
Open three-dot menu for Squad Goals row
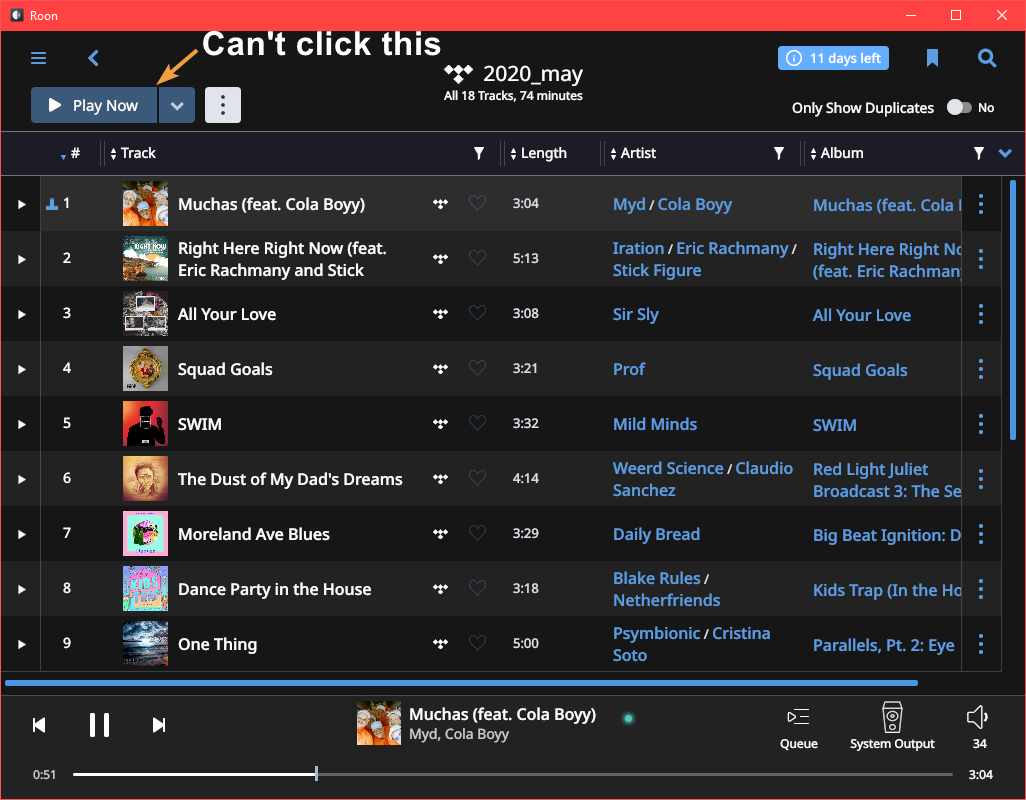coord(980,369)
